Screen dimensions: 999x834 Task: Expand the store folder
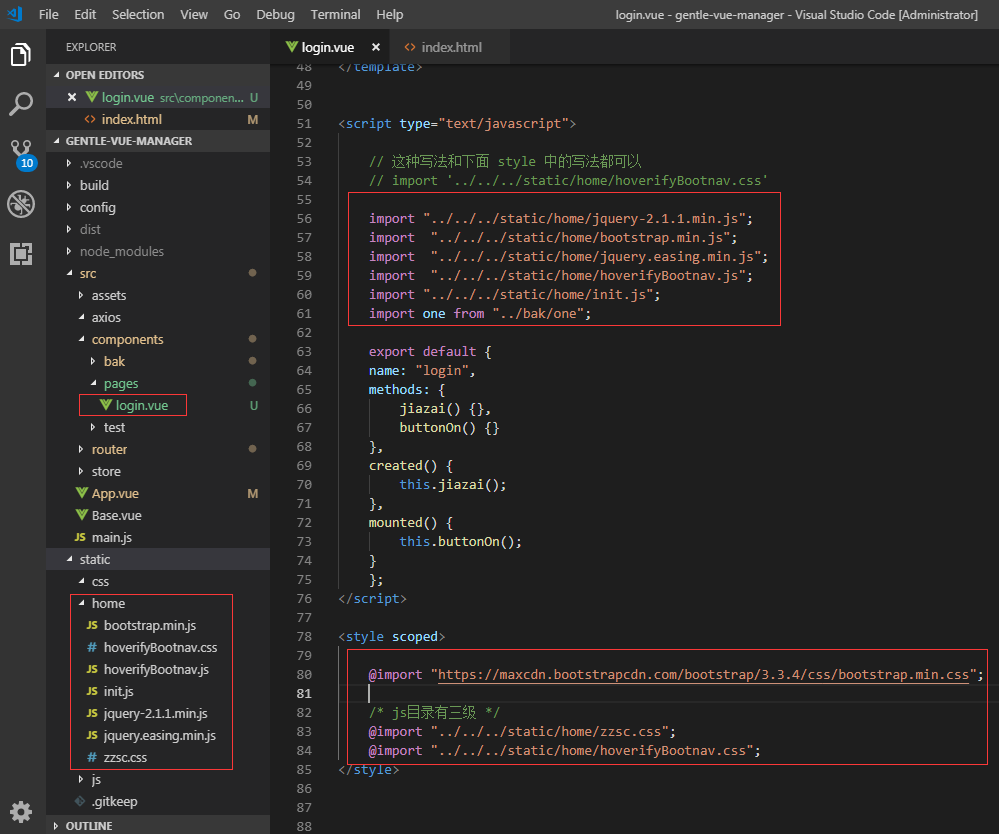tap(158, 471)
